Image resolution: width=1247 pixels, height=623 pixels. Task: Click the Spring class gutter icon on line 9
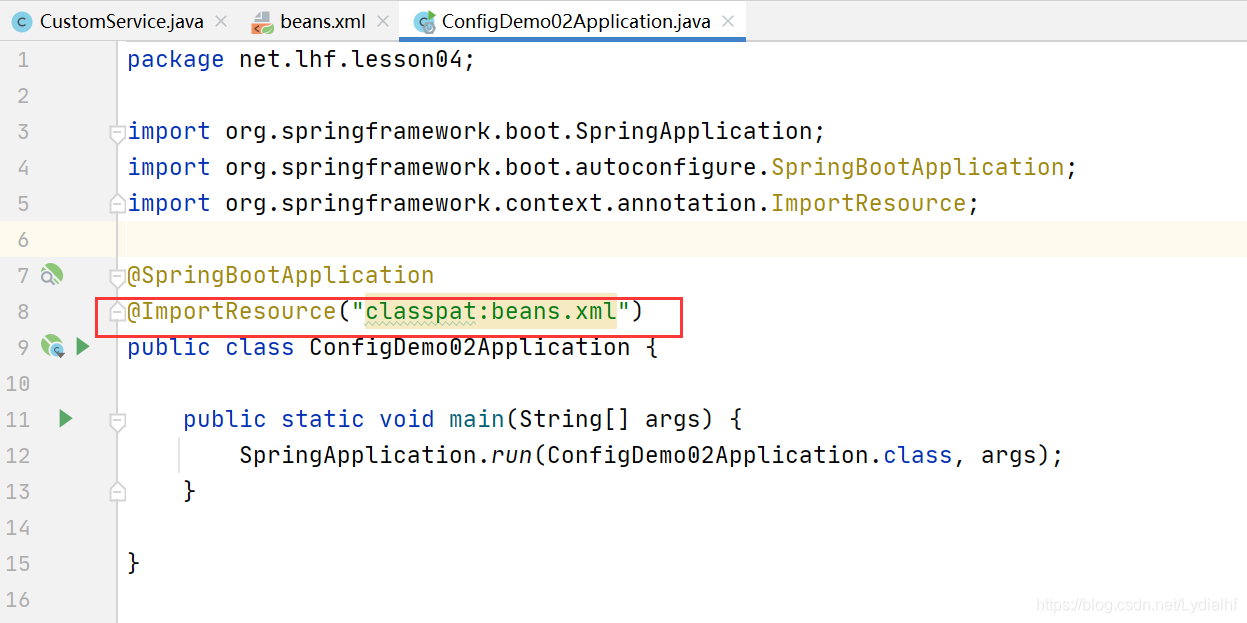[52, 347]
